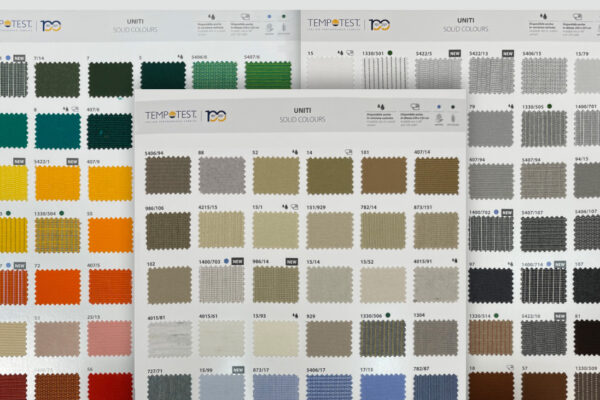The image size is (600, 400).
Task: Select the bright orange swatch 72
Action: tap(58, 287)
